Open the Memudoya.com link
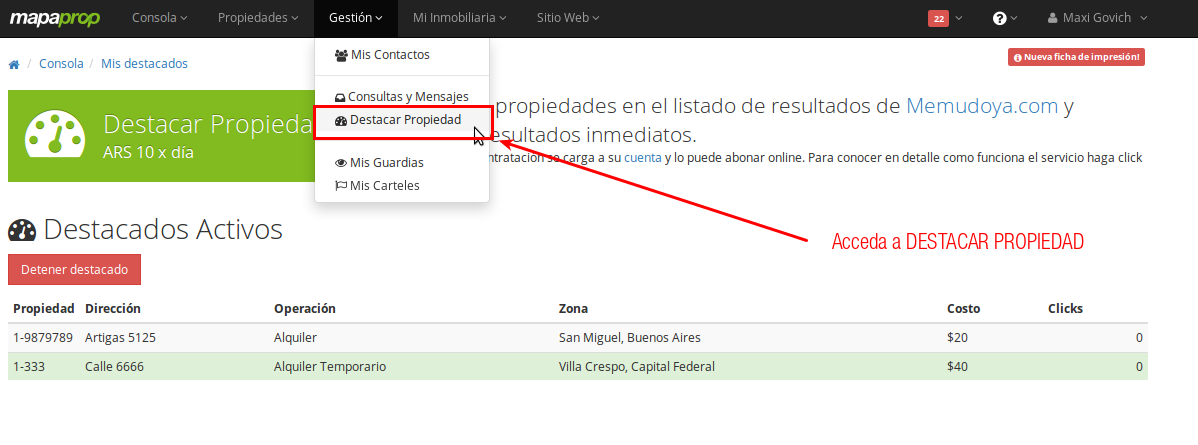The width and height of the screenshot is (1198, 445). 982,106
